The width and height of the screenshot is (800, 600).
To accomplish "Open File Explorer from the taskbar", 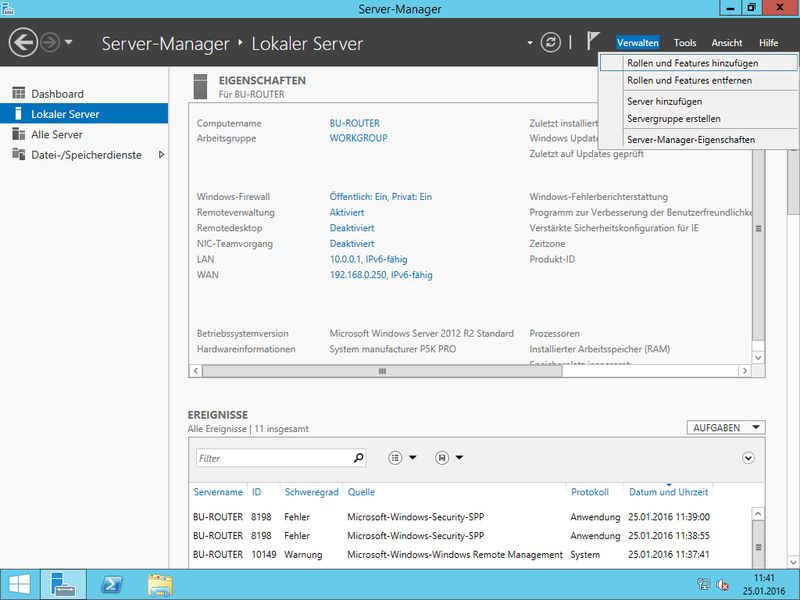I will point(160,584).
